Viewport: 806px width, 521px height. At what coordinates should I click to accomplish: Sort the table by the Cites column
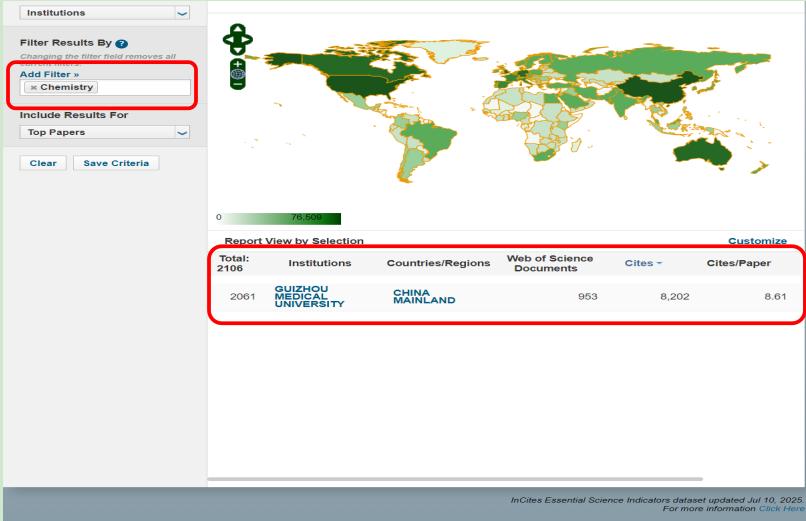click(x=643, y=263)
